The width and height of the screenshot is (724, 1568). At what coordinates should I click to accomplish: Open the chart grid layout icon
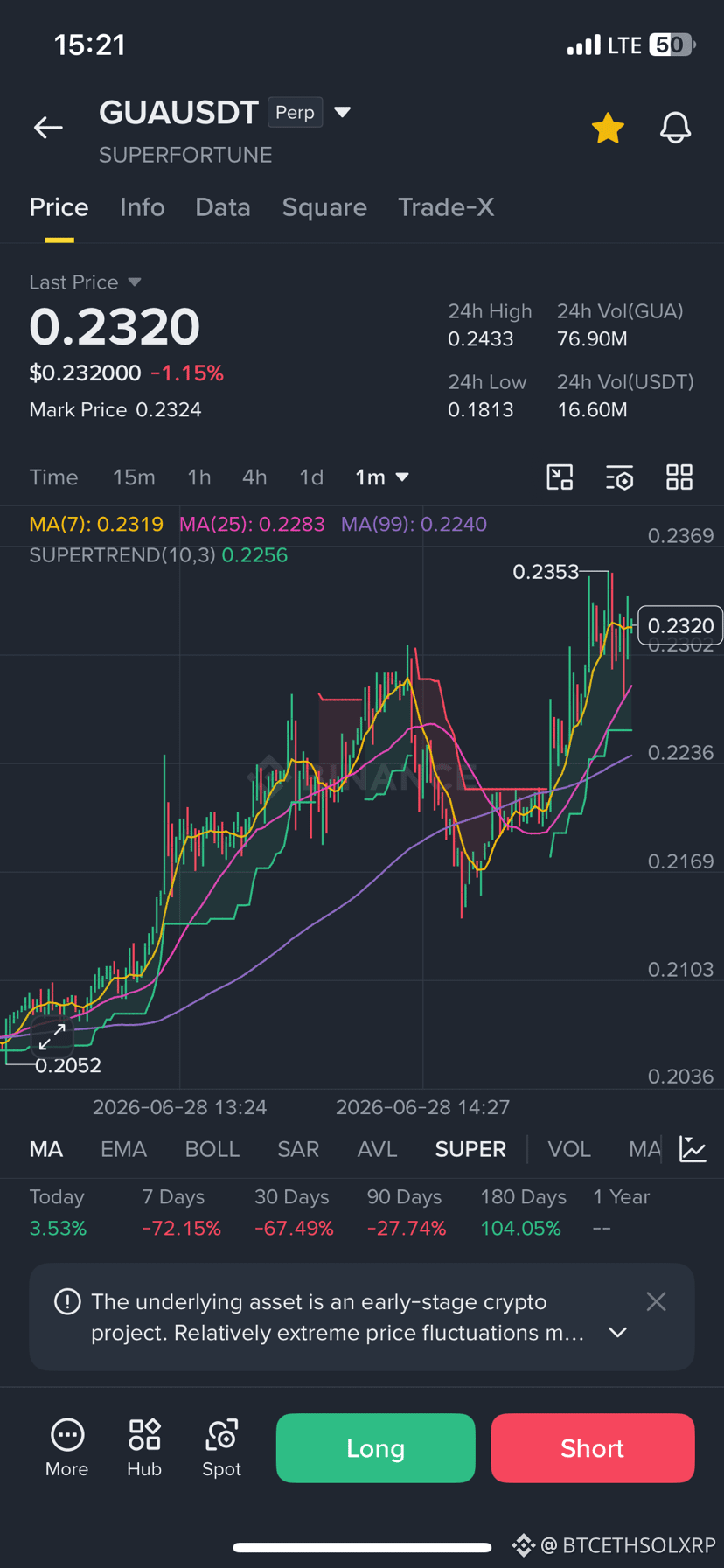[679, 477]
